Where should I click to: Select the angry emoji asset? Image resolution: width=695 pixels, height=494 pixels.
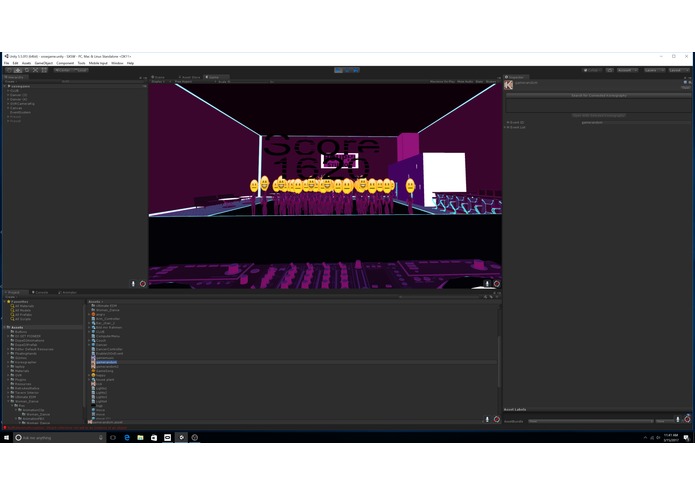pyautogui.click(x=100, y=314)
